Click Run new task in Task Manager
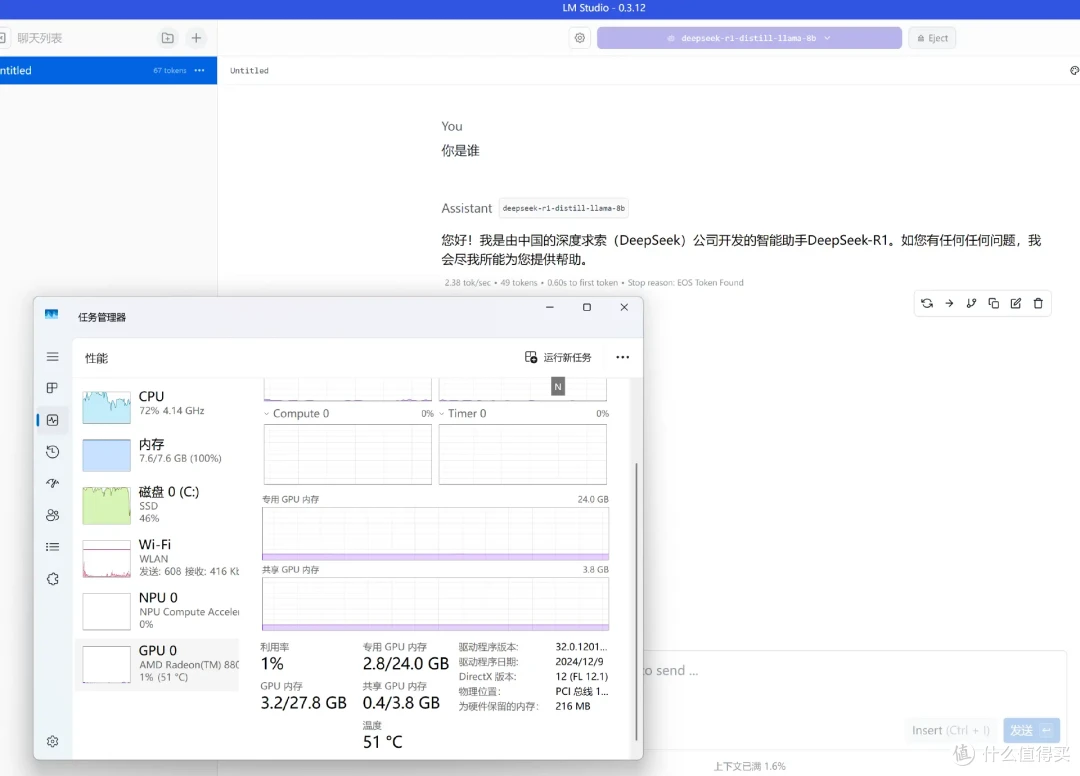 coord(558,357)
